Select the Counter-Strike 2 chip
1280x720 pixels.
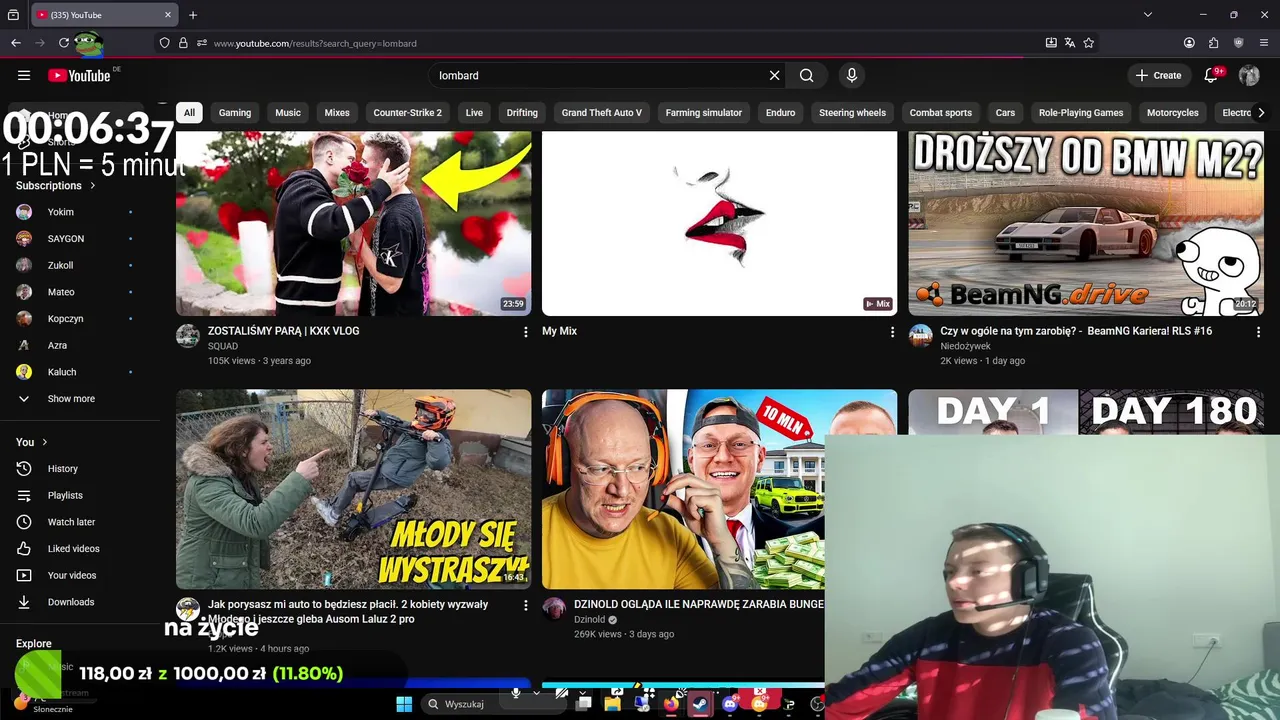point(407,113)
